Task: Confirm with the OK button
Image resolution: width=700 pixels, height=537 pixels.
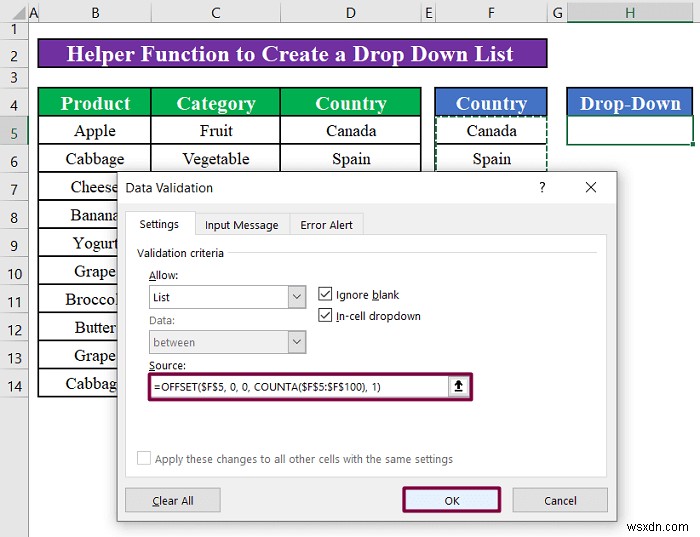Action: click(452, 500)
